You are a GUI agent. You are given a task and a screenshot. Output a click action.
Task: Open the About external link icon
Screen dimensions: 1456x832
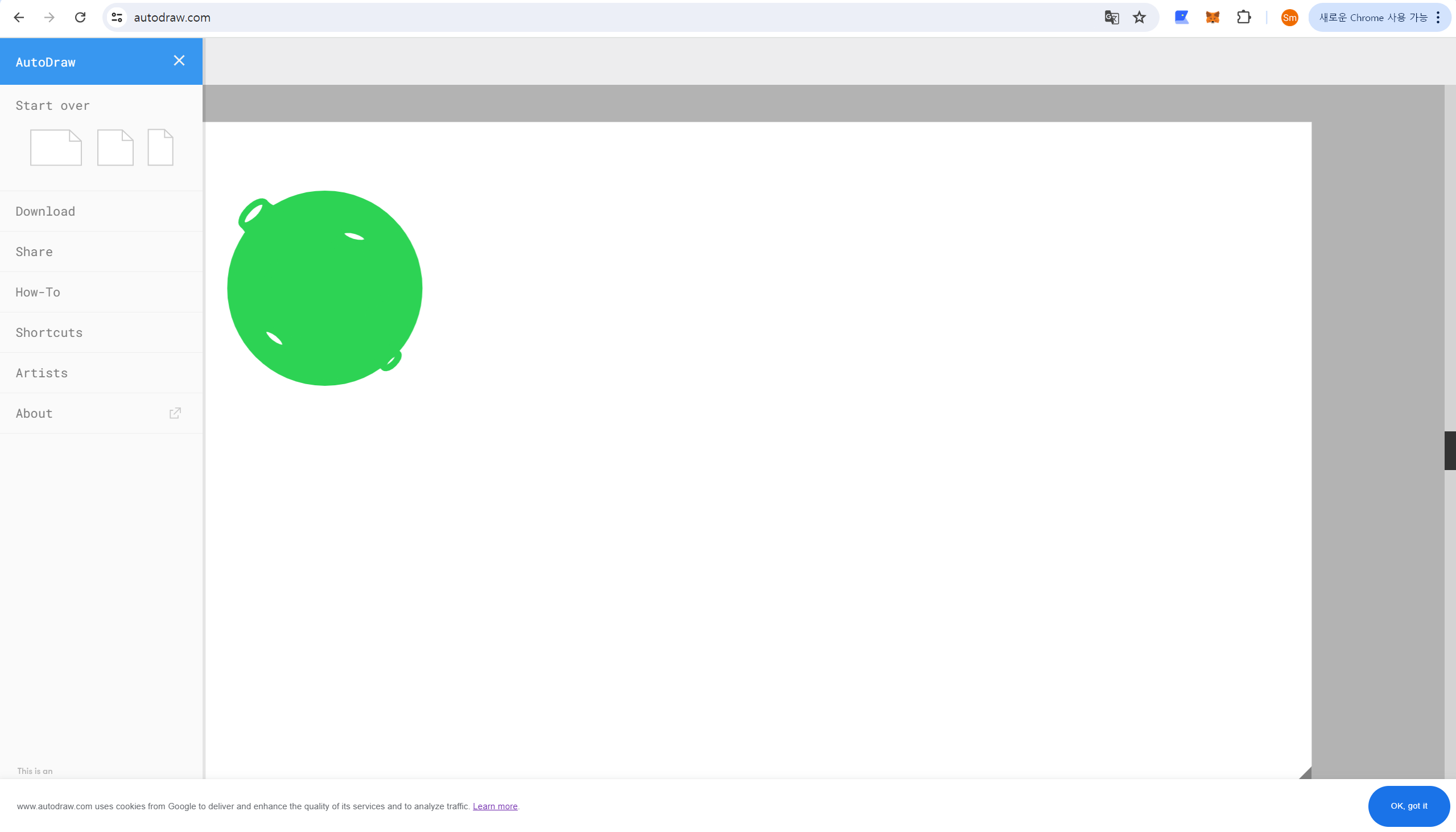tap(175, 413)
